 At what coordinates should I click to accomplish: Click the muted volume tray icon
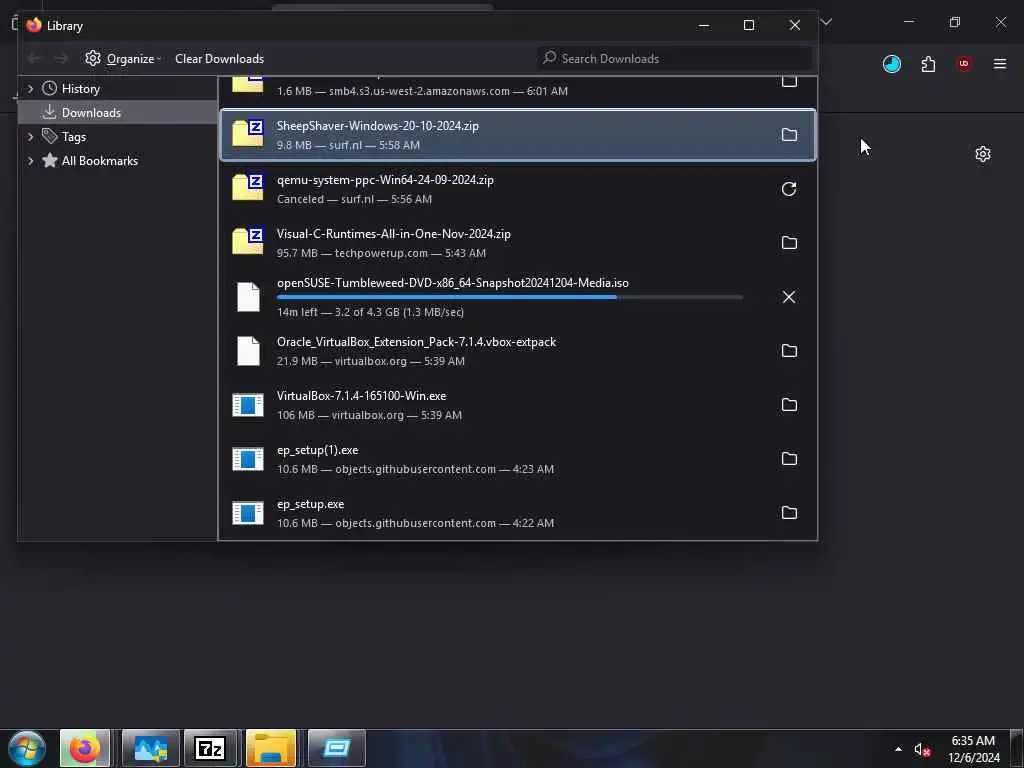[x=921, y=750]
